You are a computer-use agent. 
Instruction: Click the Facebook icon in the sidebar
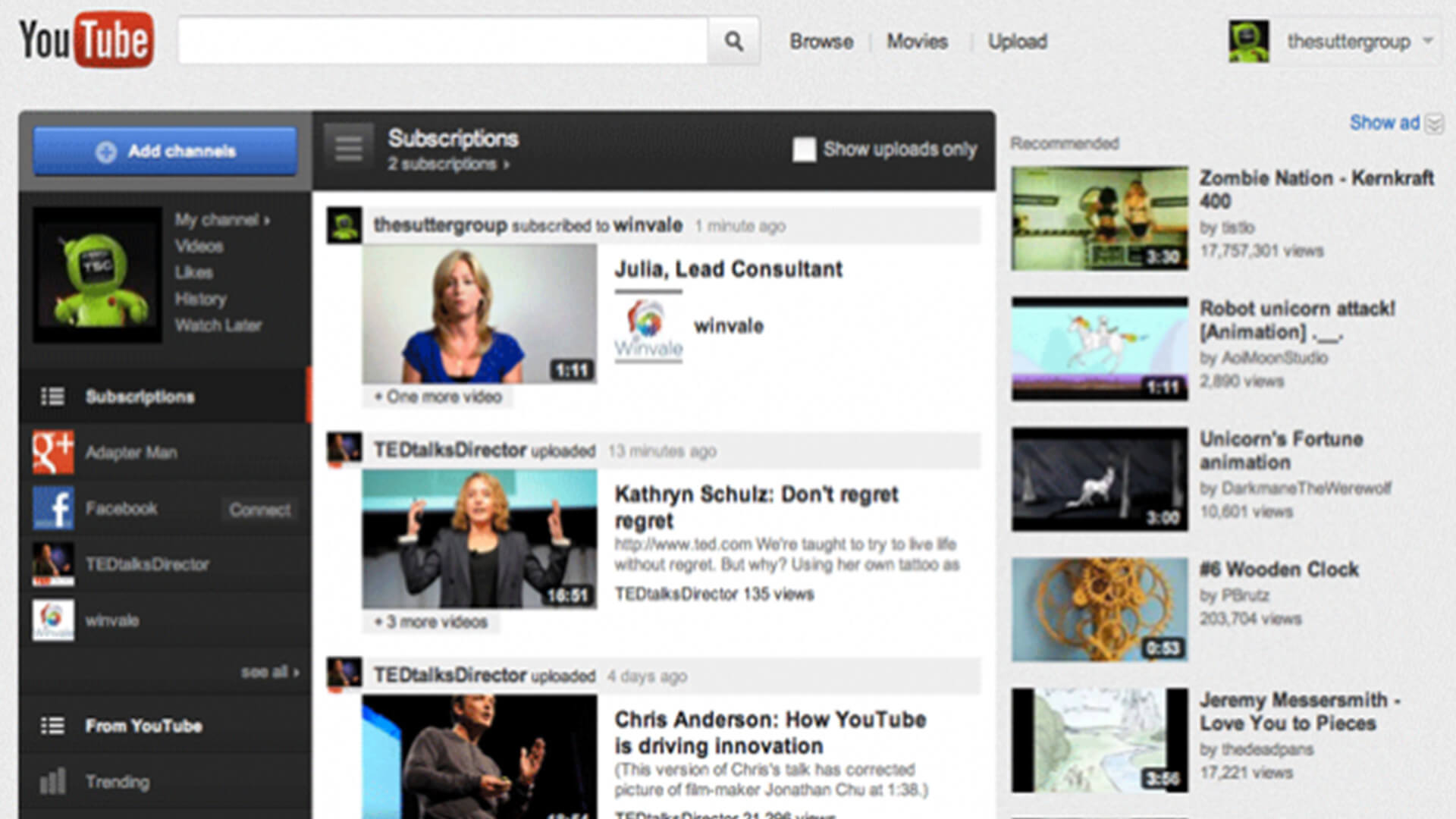click(53, 508)
